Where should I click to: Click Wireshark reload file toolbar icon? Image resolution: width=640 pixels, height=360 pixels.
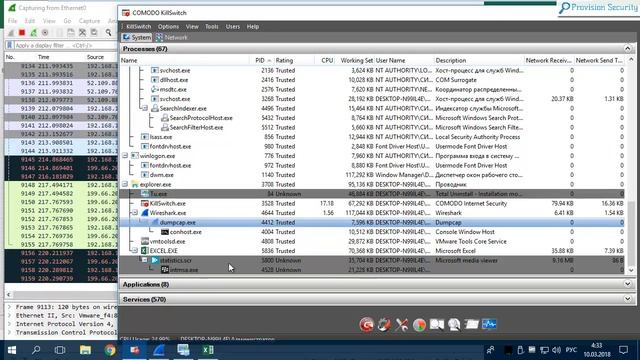pos(94,33)
